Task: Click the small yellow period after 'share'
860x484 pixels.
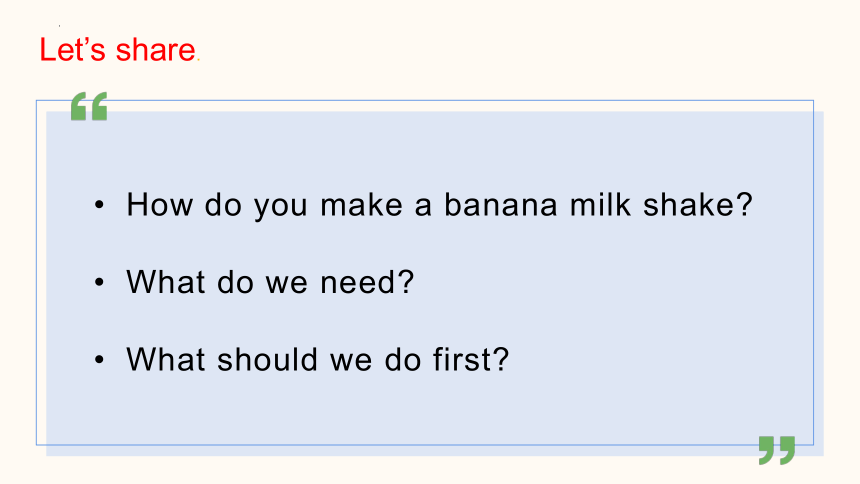Action: coord(199,60)
